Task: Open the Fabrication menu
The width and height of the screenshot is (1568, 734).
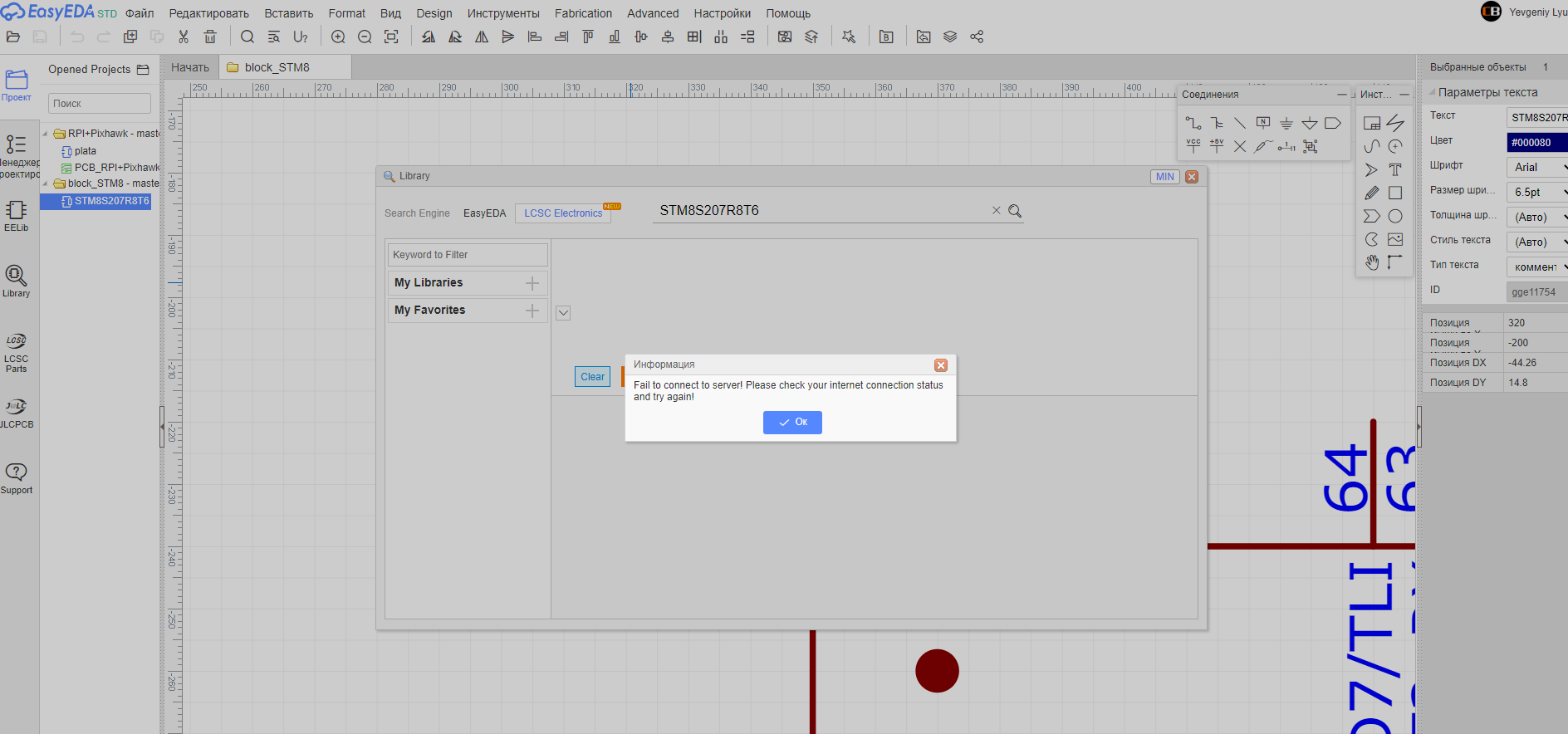Action: [583, 13]
